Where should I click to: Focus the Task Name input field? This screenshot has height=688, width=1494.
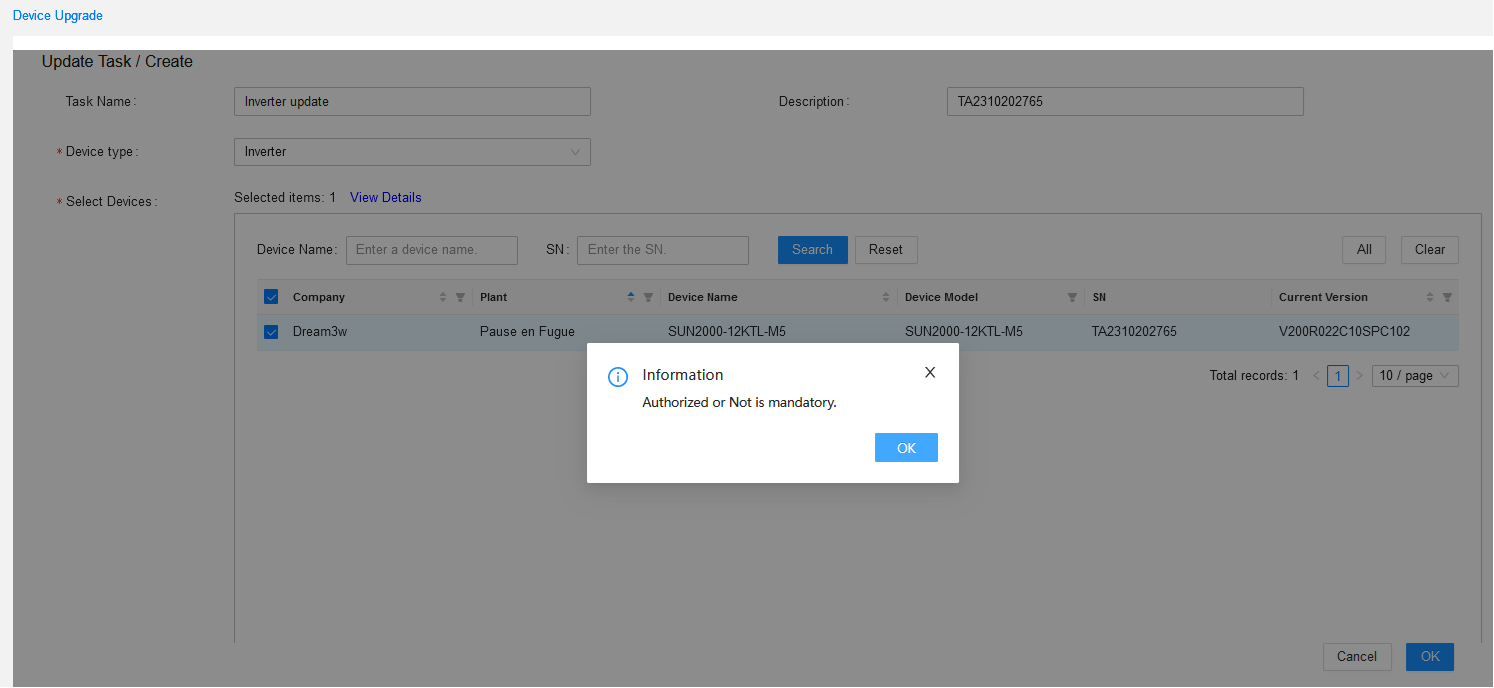pos(412,102)
